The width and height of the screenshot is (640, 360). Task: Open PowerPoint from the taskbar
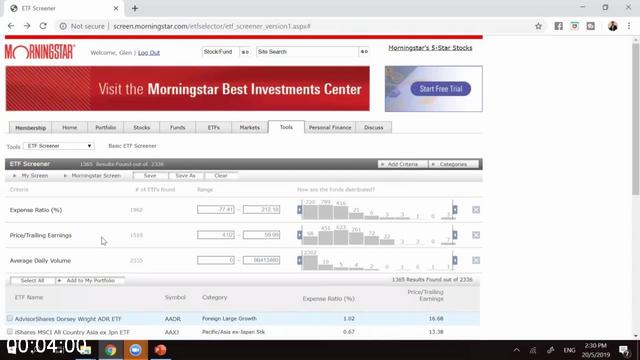coord(160,350)
